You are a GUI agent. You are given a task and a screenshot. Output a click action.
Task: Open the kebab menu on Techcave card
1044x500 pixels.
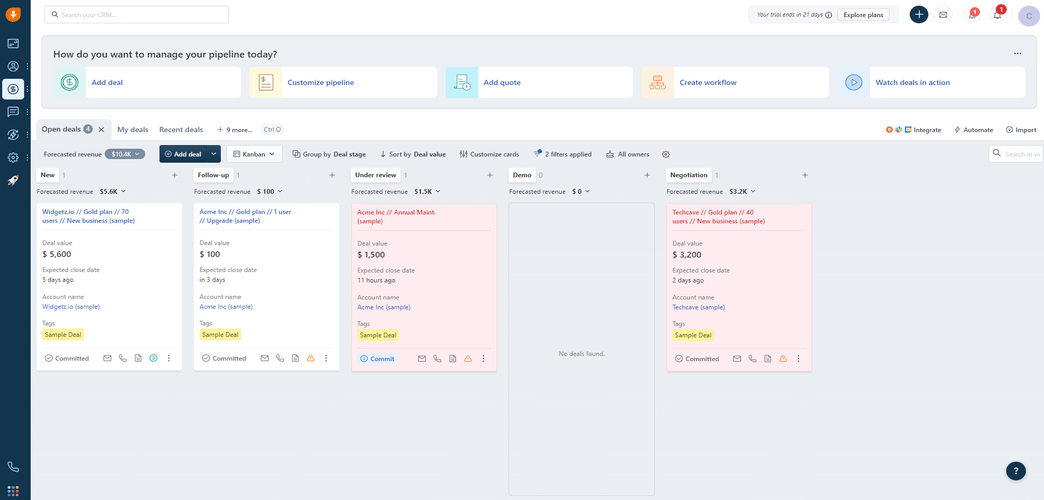point(798,358)
